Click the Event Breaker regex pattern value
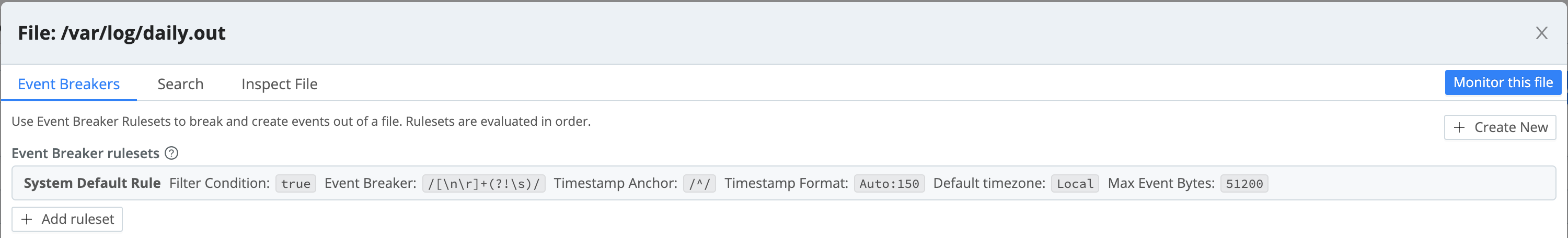Image resolution: width=1568 pixels, height=238 pixels. click(483, 184)
